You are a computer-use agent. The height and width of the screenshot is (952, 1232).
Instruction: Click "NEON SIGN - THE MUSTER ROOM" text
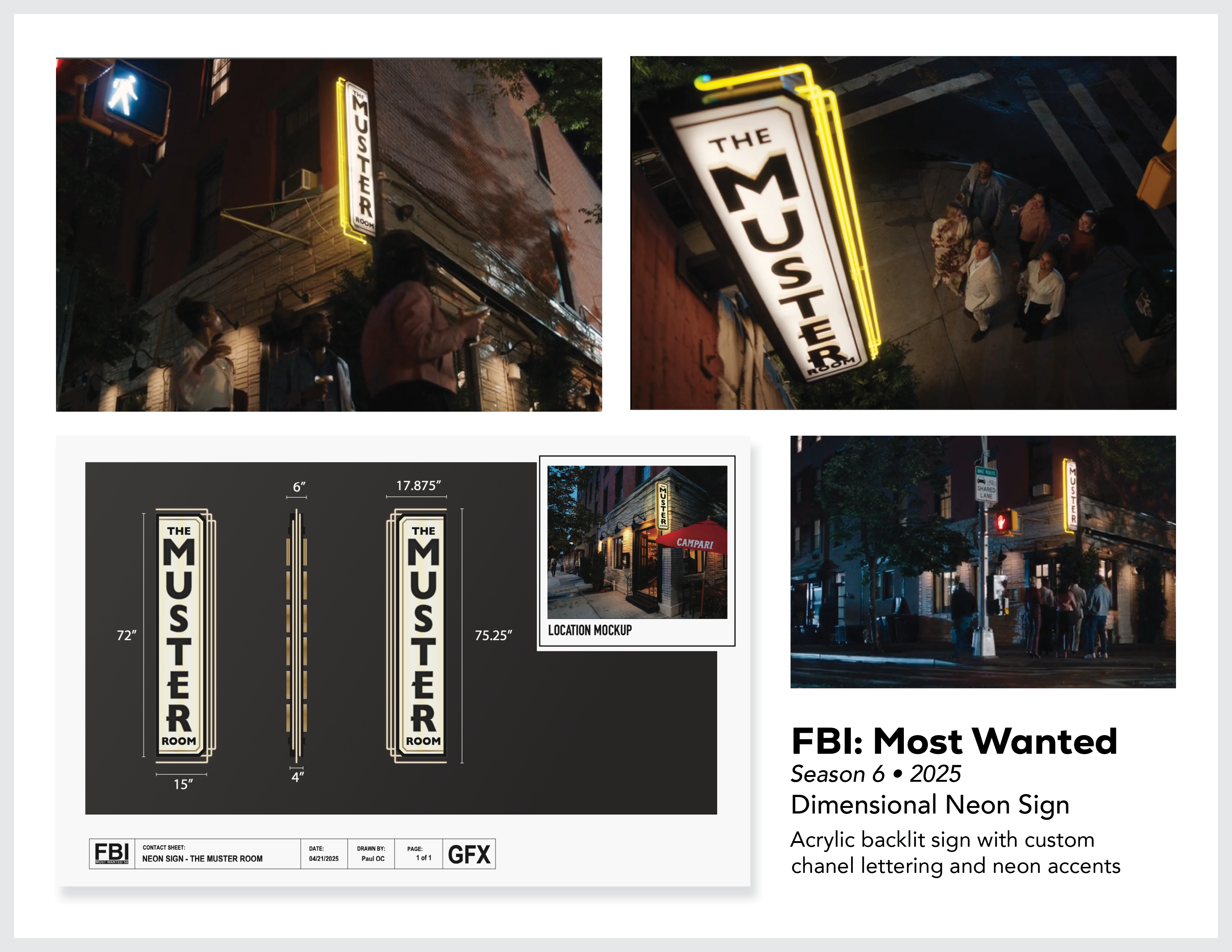202,858
